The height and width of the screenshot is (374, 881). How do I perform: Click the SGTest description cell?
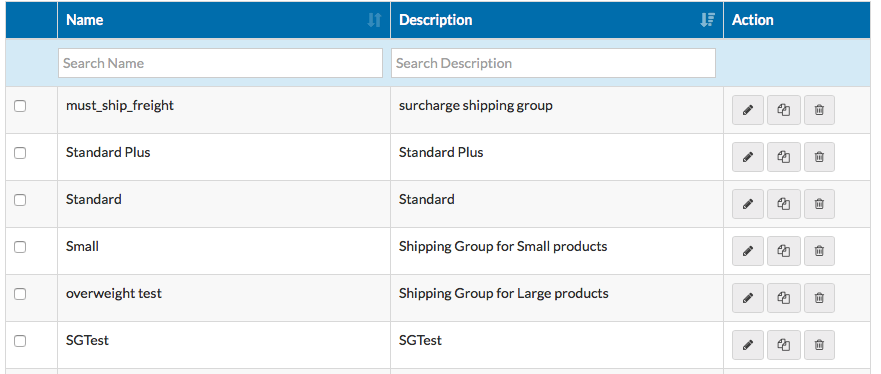(557, 345)
